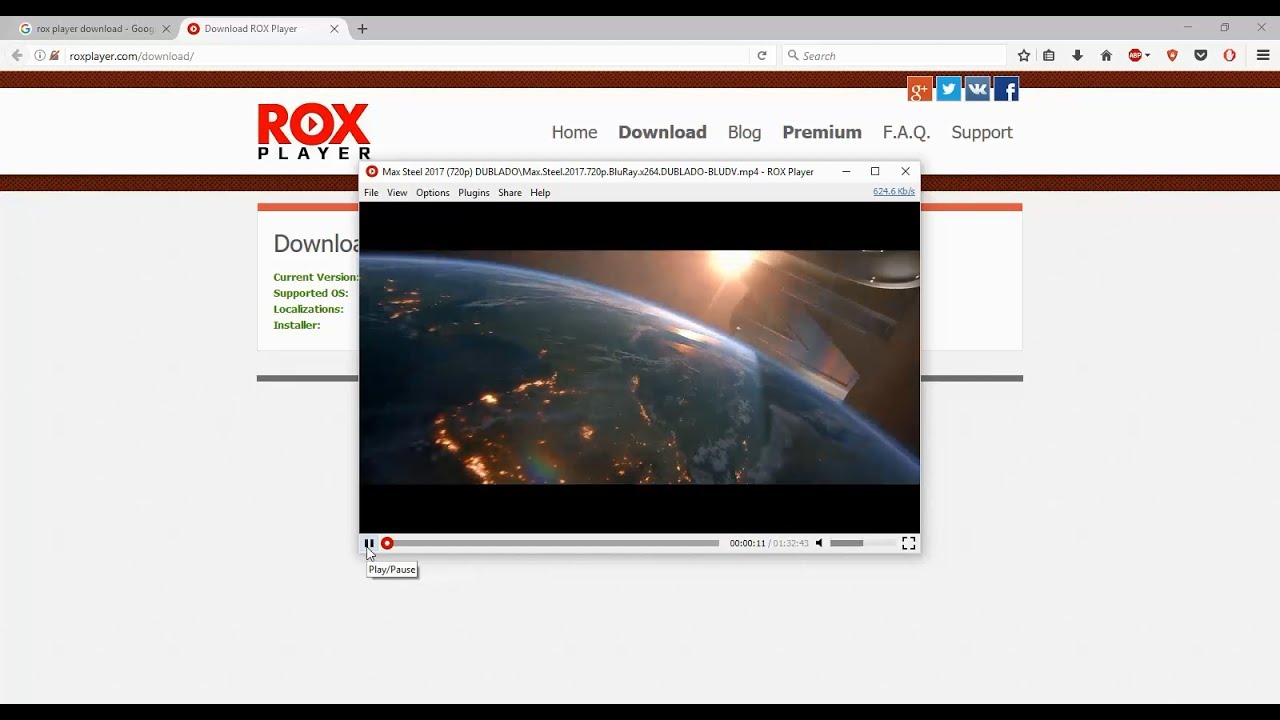Go to the Home page link
Image resolution: width=1280 pixels, height=720 pixels.
[x=574, y=132]
